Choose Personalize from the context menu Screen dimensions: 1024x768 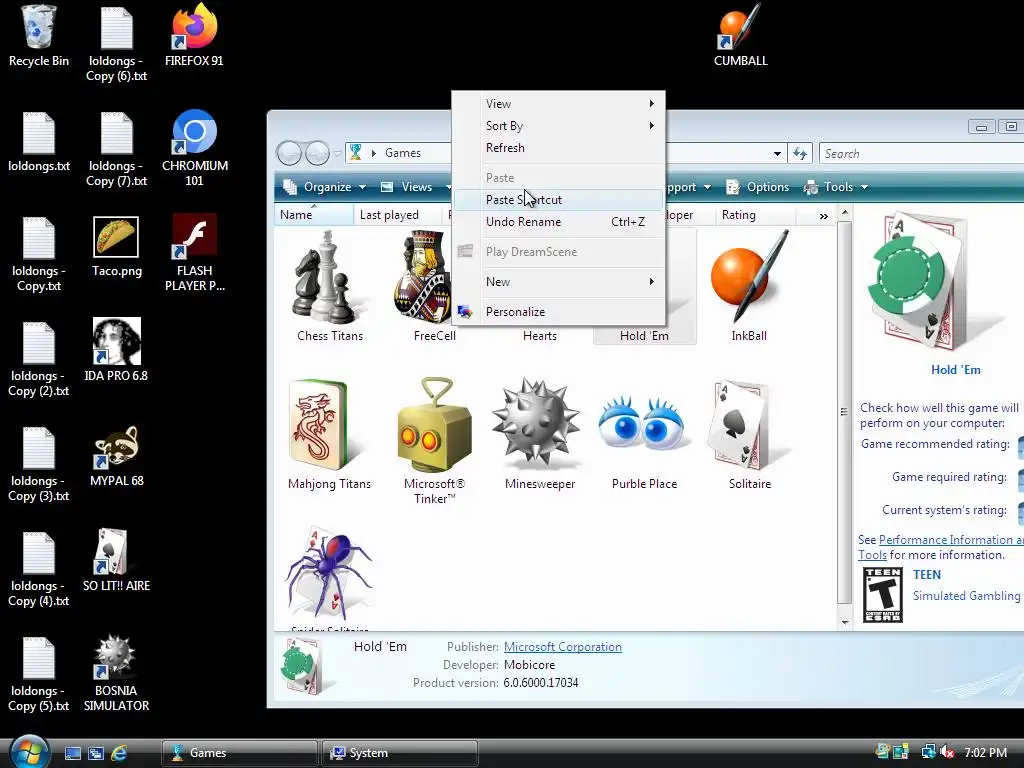558,312
